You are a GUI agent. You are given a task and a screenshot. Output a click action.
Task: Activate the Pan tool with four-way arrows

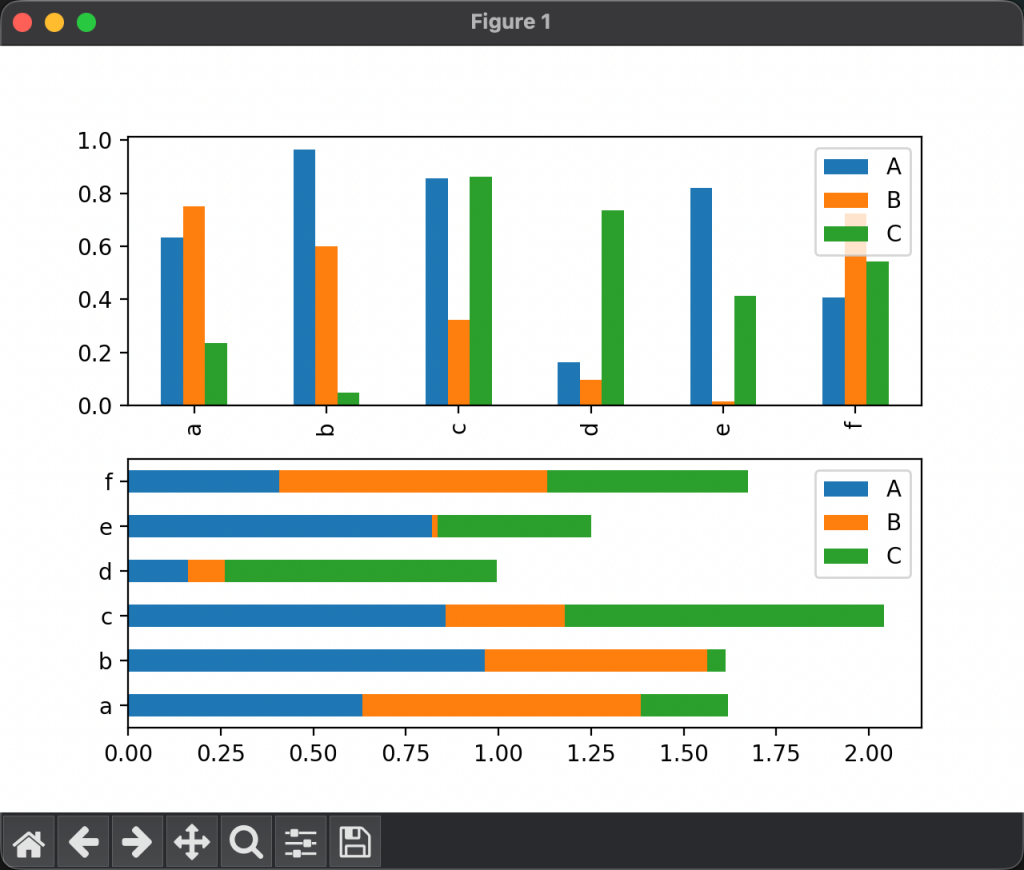click(191, 843)
